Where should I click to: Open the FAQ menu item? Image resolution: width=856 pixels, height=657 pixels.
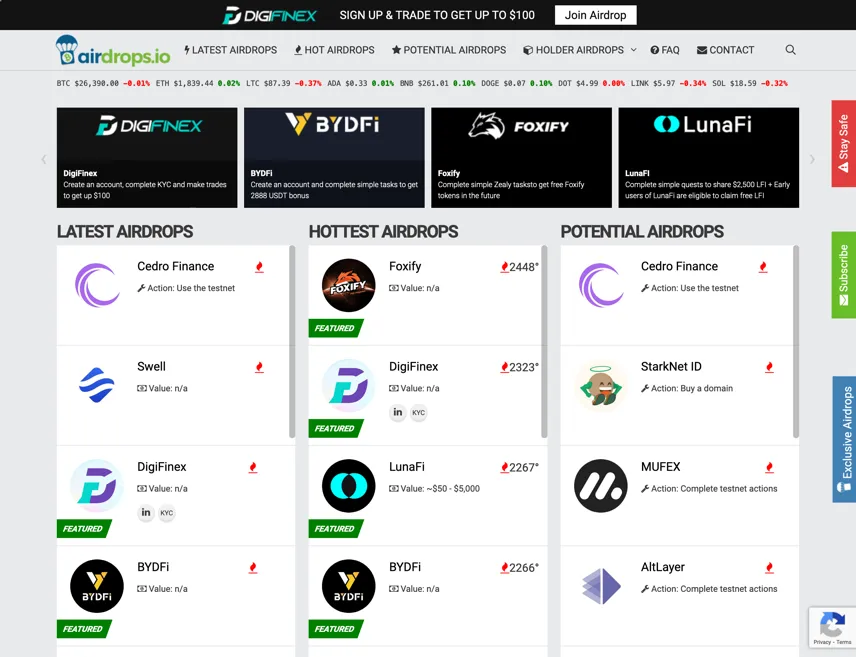point(665,50)
